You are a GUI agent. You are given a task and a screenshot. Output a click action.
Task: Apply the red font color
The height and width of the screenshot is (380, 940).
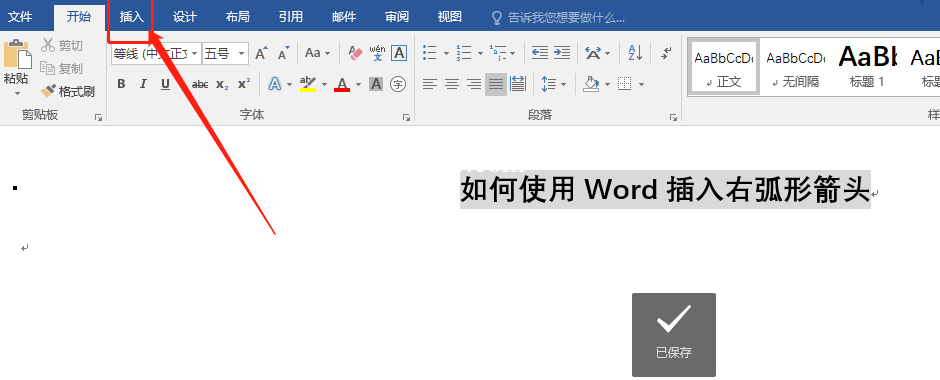(342, 84)
